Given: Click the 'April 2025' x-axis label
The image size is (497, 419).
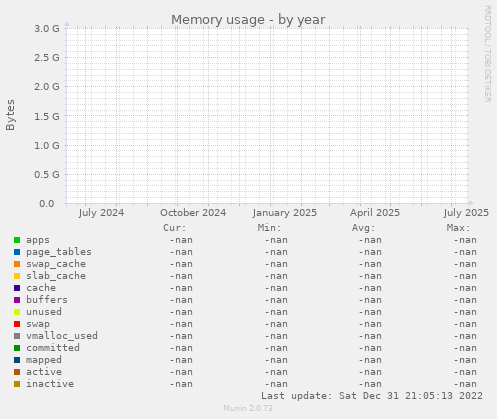Looking at the screenshot, I should [375, 213].
